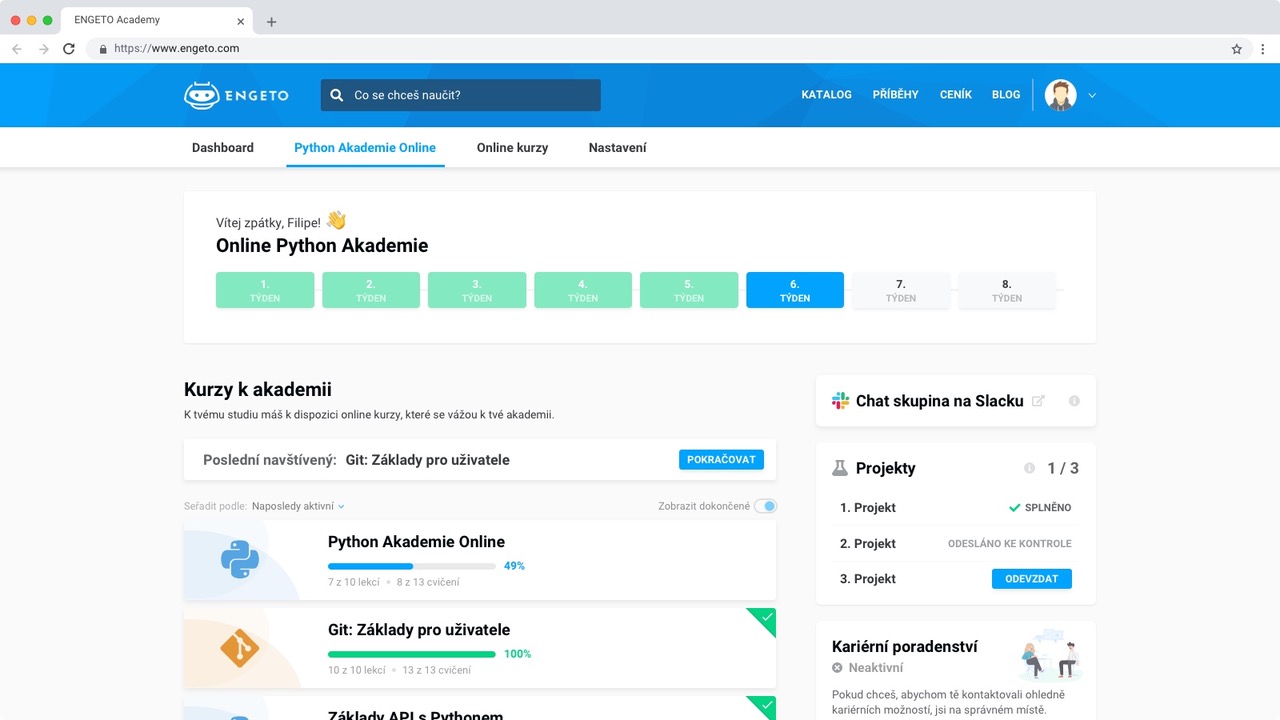Click Python course 49% progress bar
Viewport: 1280px width, 720px height.
pos(412,566)
